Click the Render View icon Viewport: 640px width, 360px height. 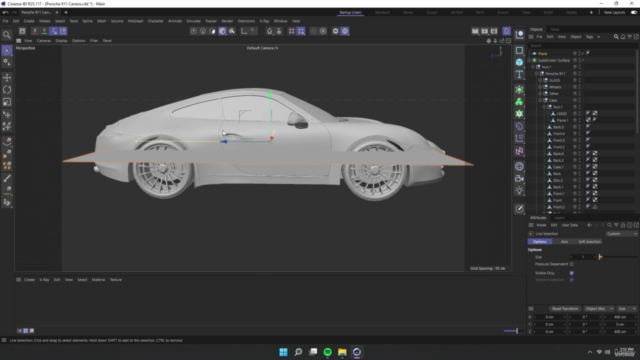pyautogui.click(x=475, y=31)
